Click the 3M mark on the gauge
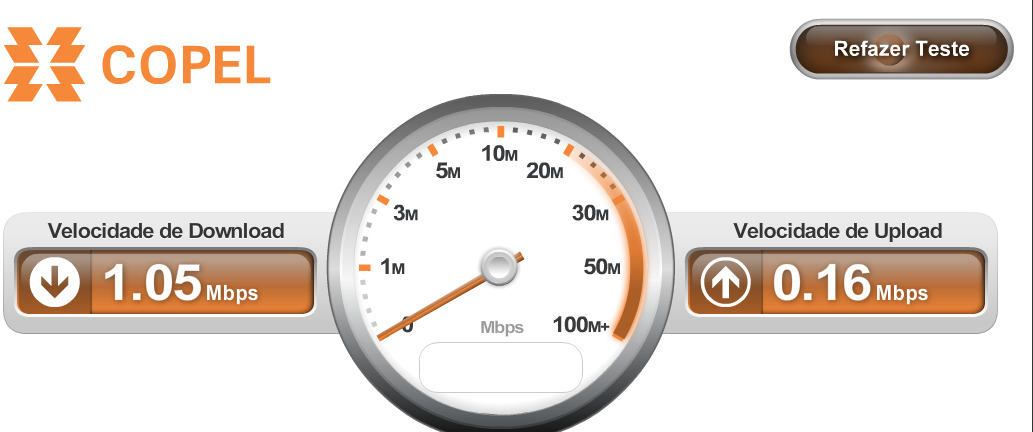 pos(405,213)
